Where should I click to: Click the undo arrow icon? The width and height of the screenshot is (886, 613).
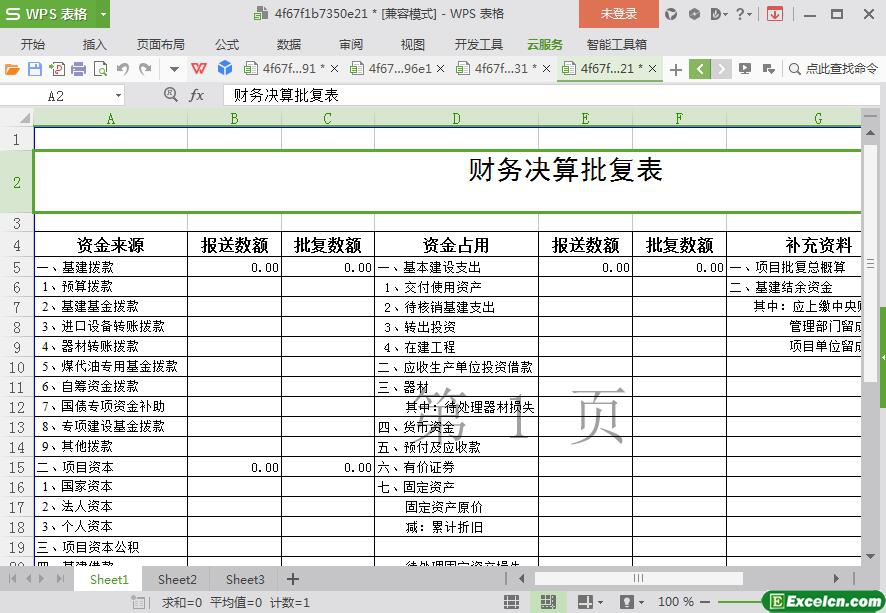tap(123, 69)
